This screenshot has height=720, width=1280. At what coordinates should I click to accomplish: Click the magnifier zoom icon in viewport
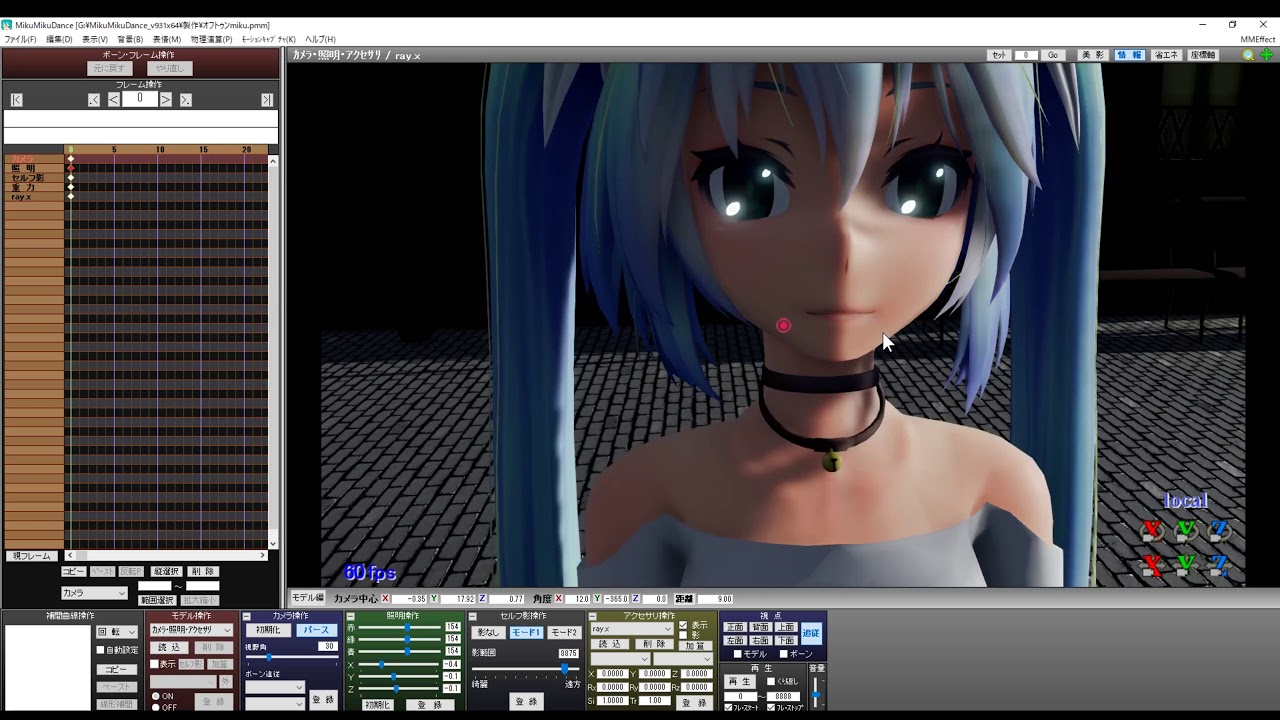1248,55
